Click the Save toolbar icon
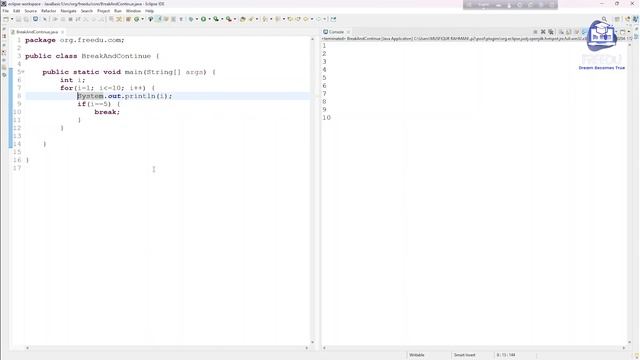 pyautogui.click(x=18, y=19)
